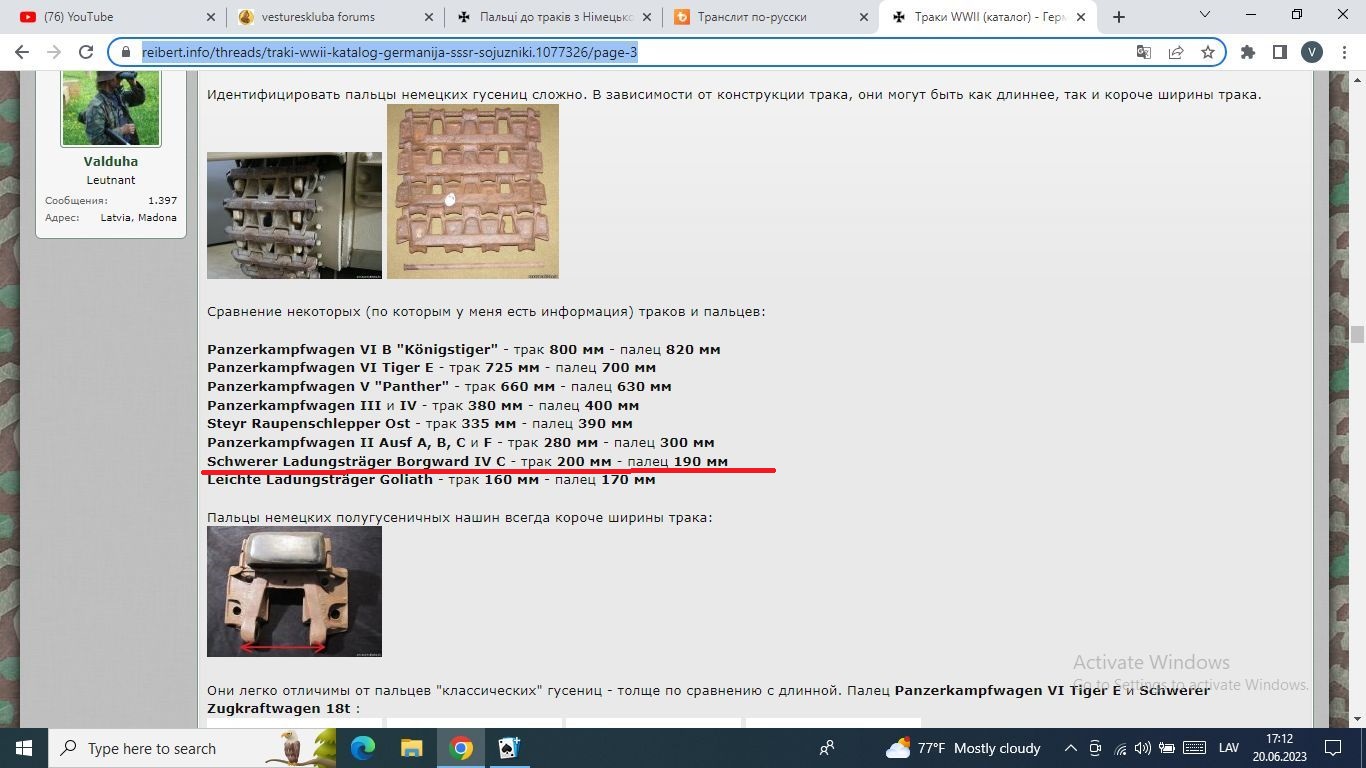The height and width of the screenshot is (768, 1366).
Task: Open the touch keyboard tray icon
Action: pos(1194,748)
